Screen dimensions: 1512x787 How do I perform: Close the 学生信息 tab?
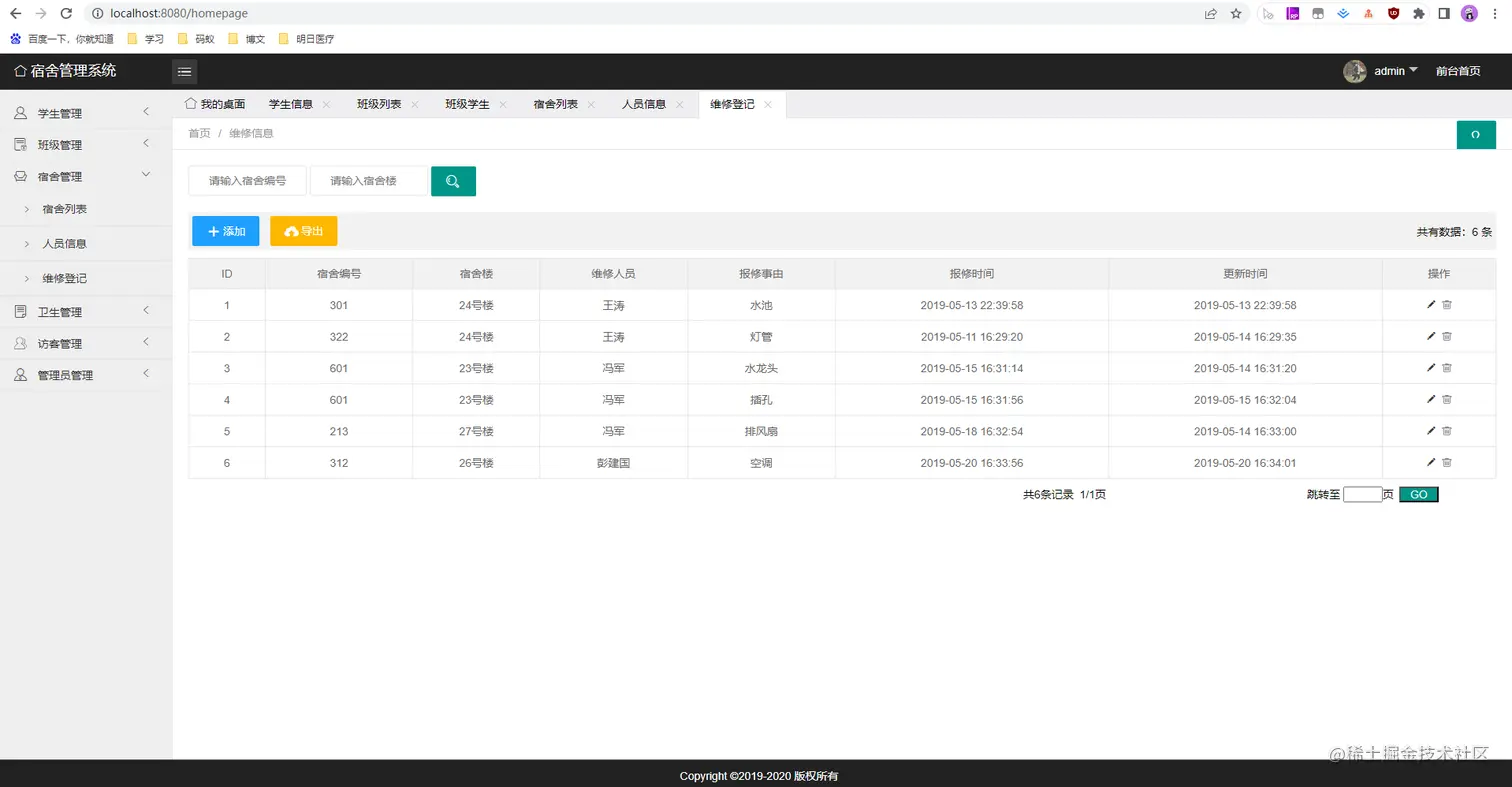pyautogui.click(x=327, y=105)
